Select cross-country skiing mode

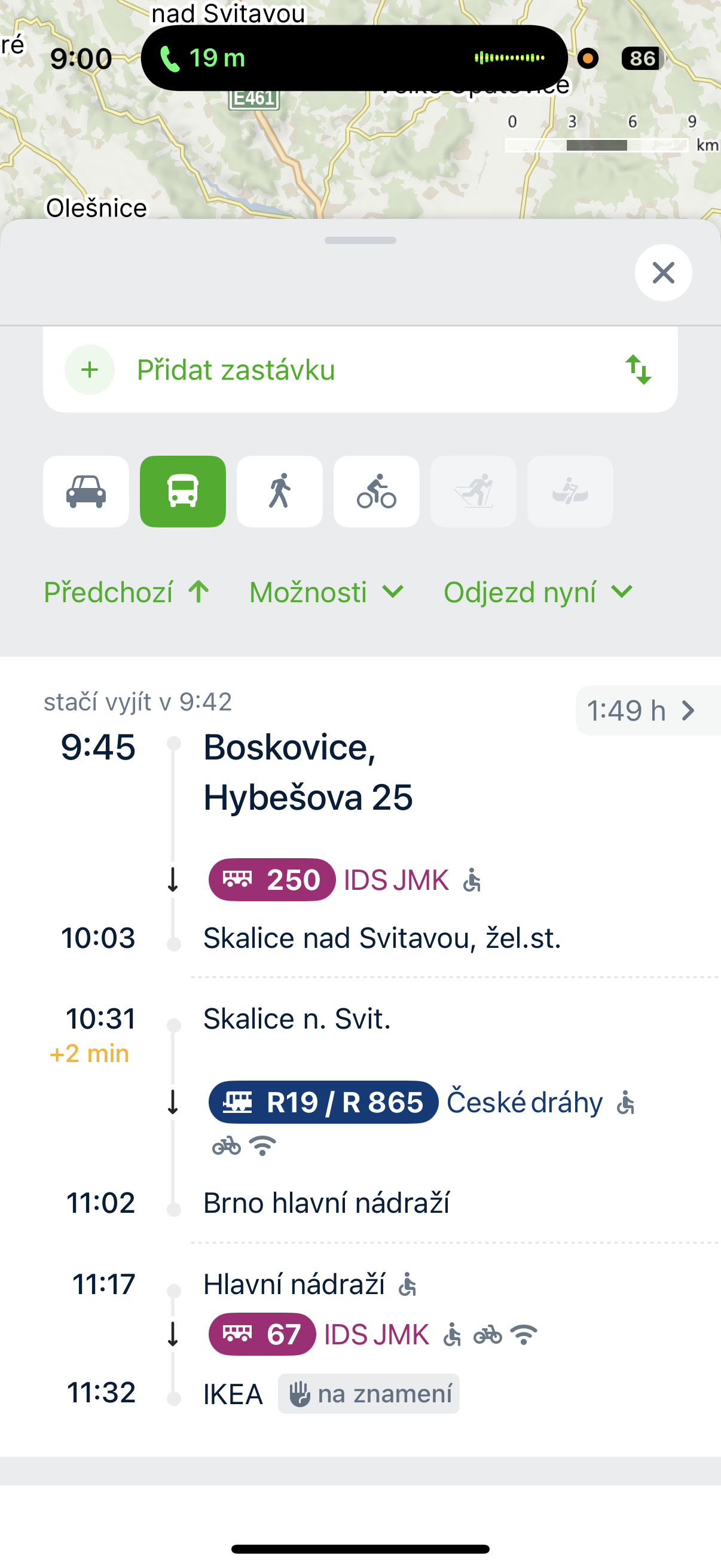click(473, 491)
